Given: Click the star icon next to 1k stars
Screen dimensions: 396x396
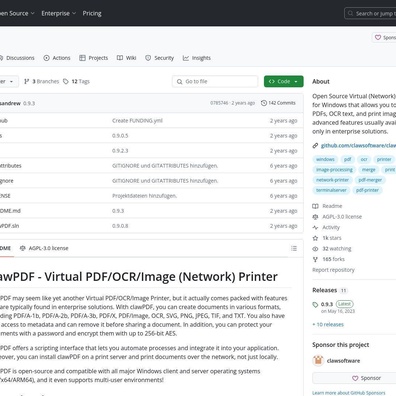Looking at the screenshot, I should click(315, 238).
